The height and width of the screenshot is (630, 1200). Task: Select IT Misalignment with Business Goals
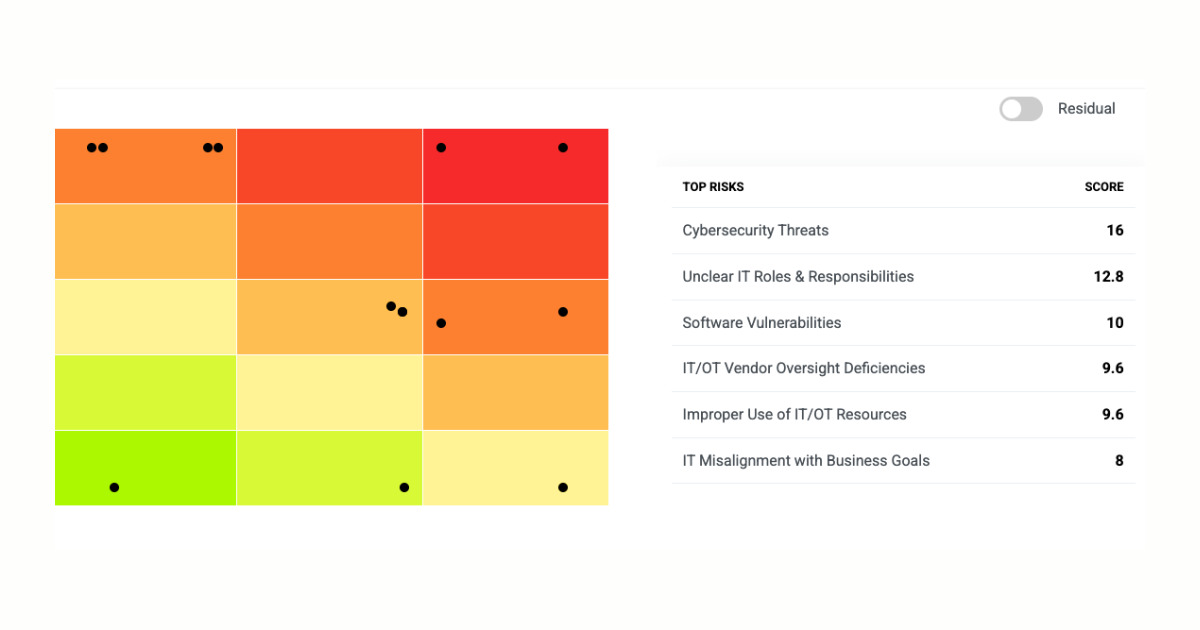click(806, 461)
